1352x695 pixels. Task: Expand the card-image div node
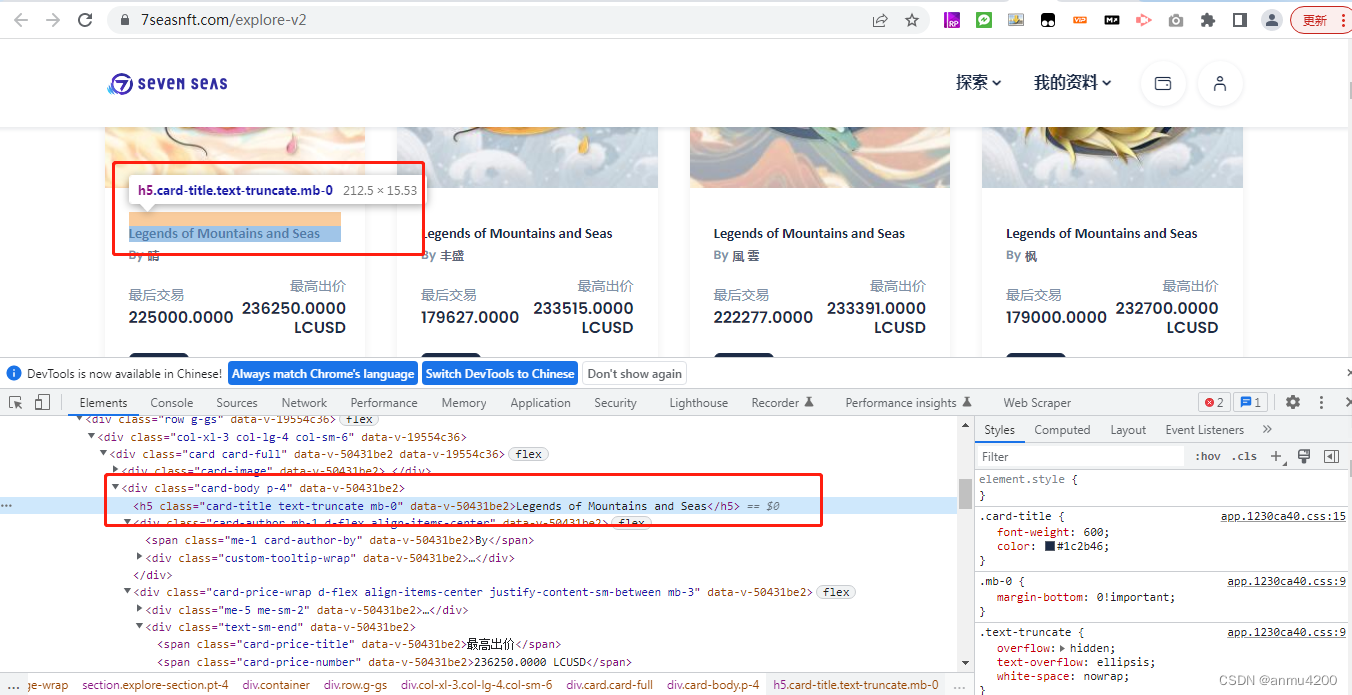115,470
